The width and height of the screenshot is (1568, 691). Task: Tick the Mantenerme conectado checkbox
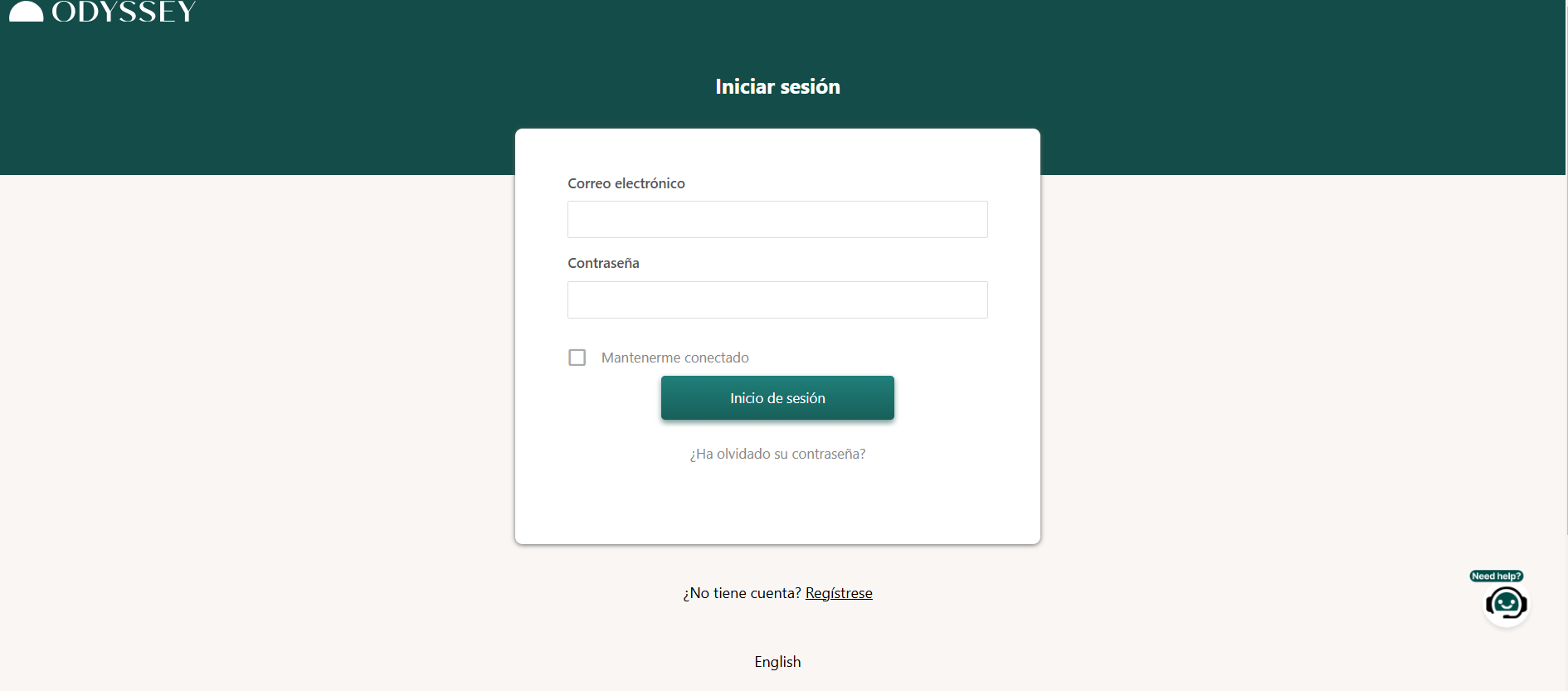click(x=577, y=358)
